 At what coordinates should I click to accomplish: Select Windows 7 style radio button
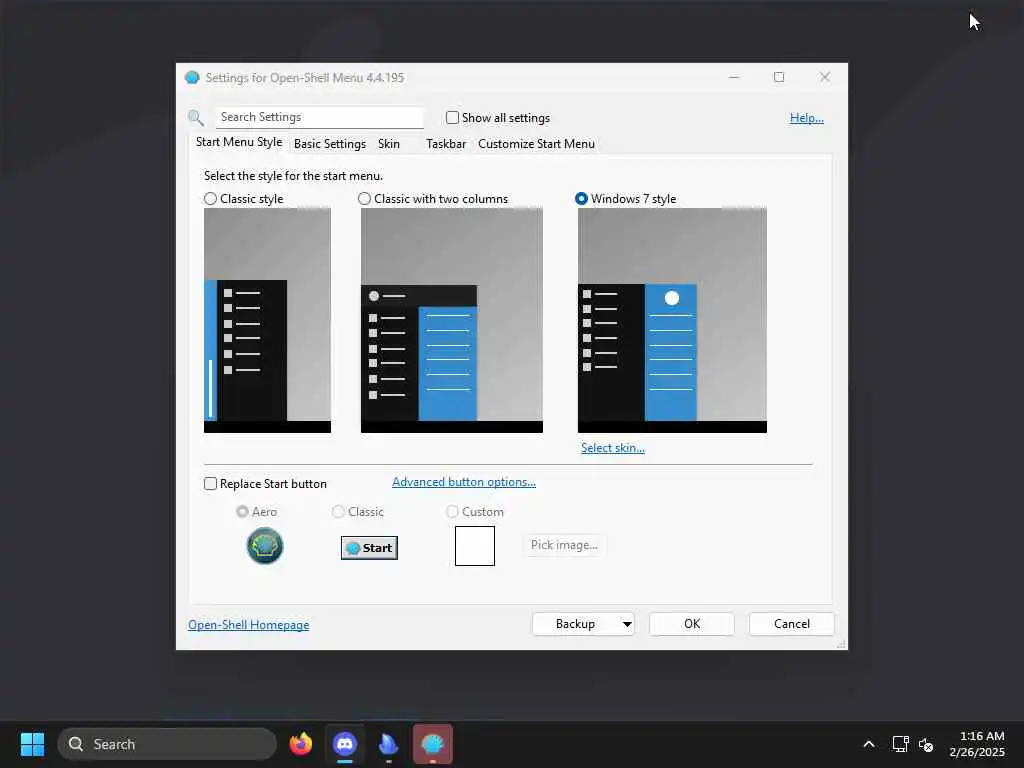click(581, 199)
